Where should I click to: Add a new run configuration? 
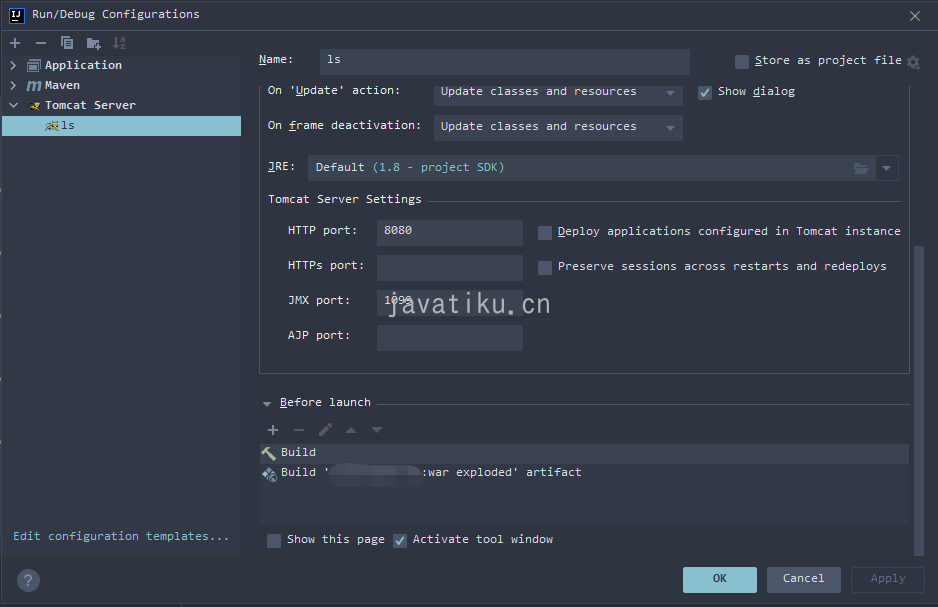coord(15,43)
